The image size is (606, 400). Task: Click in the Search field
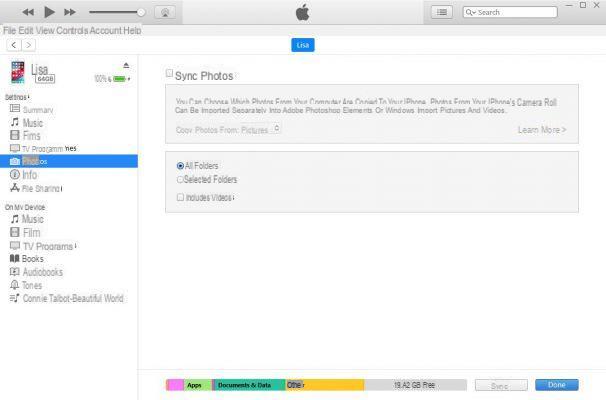click(x=510, y=12)
